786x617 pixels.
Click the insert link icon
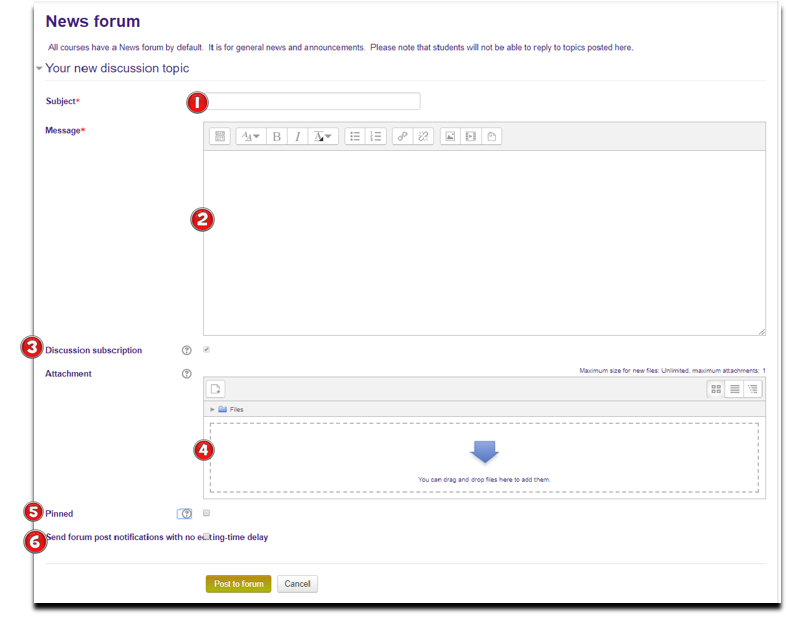coord(402,136)
